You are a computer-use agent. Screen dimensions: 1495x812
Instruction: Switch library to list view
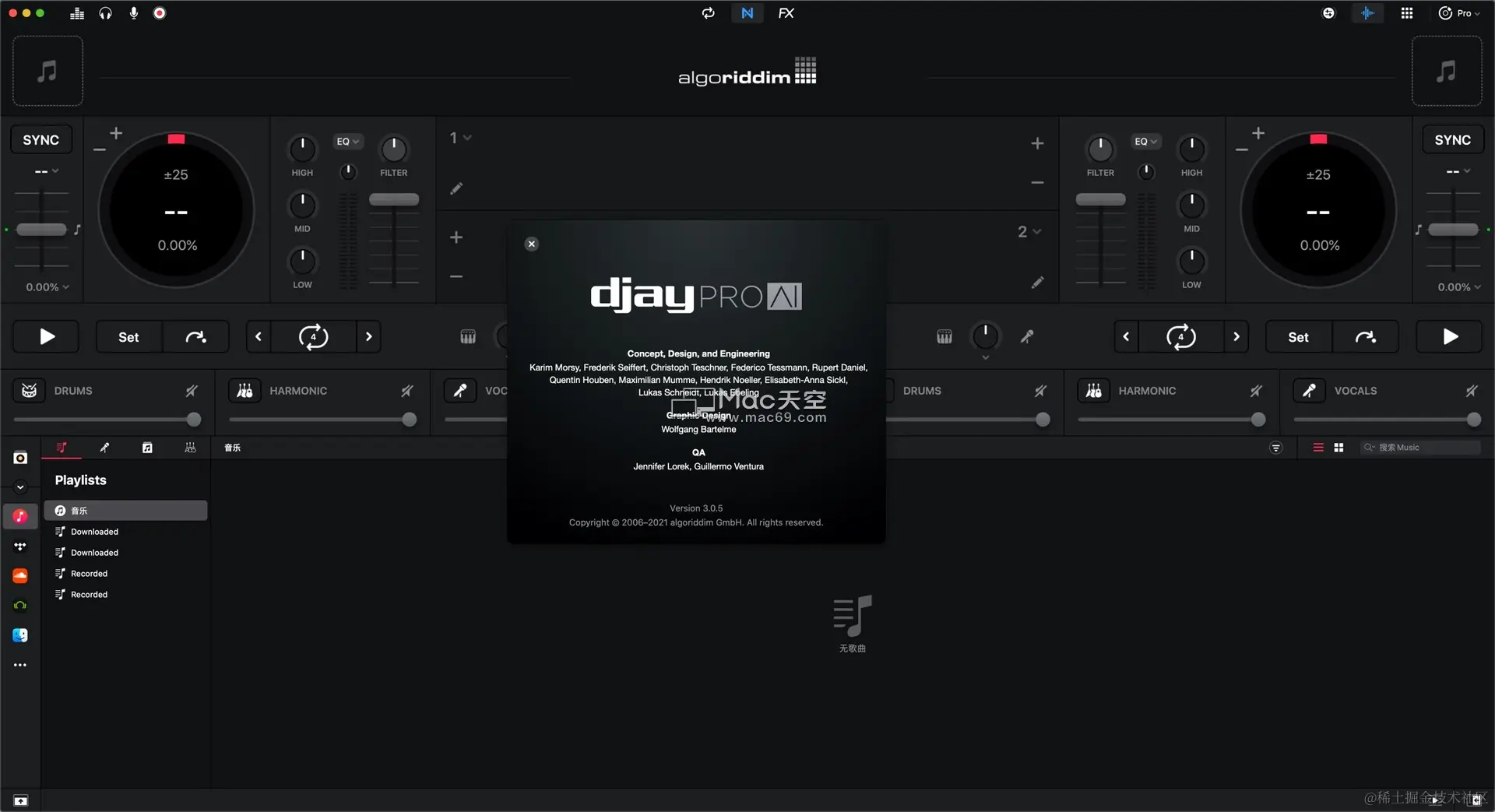click(x=1317, y=448)
